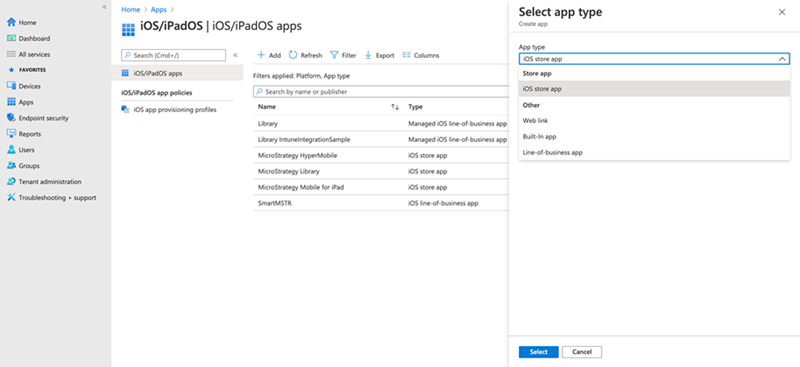Image resolution: width=800 pixels, height=367 pixels.
Task: Open Troubleshooting + support wrench icon
Action: pyautogui.click(x=11, y=198)
